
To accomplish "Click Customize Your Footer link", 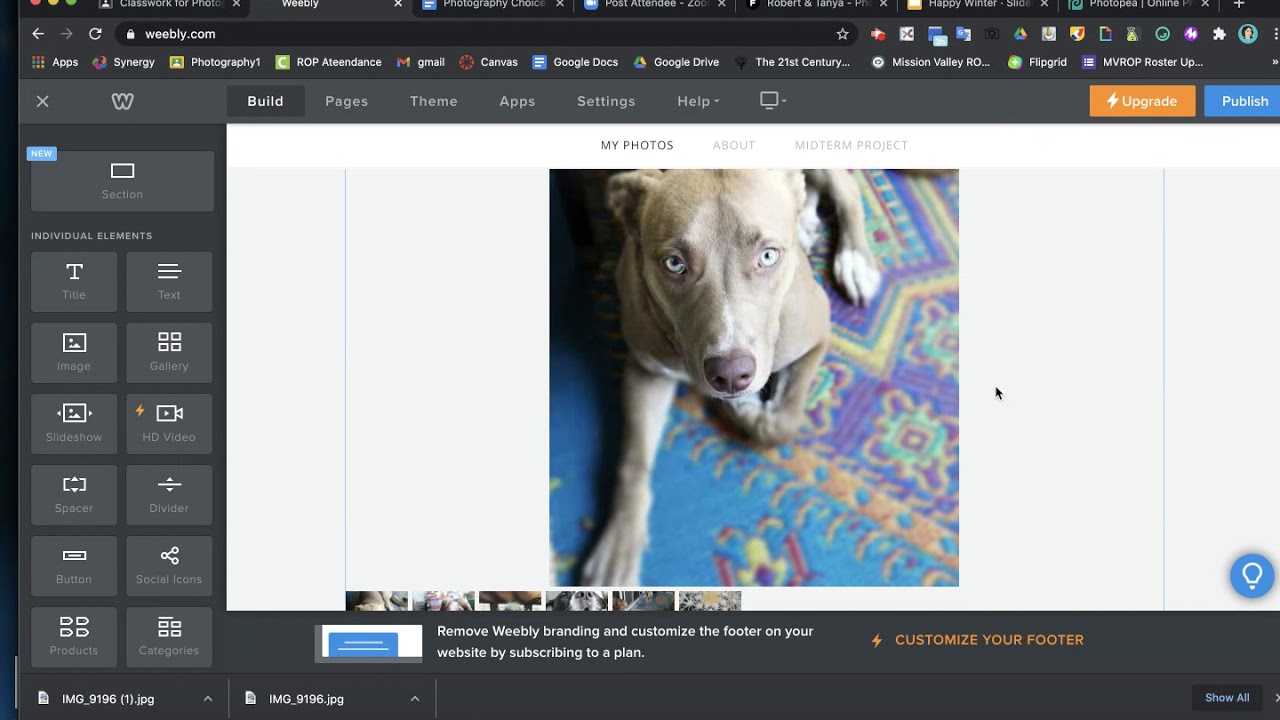I will click(x=978, y=640).
